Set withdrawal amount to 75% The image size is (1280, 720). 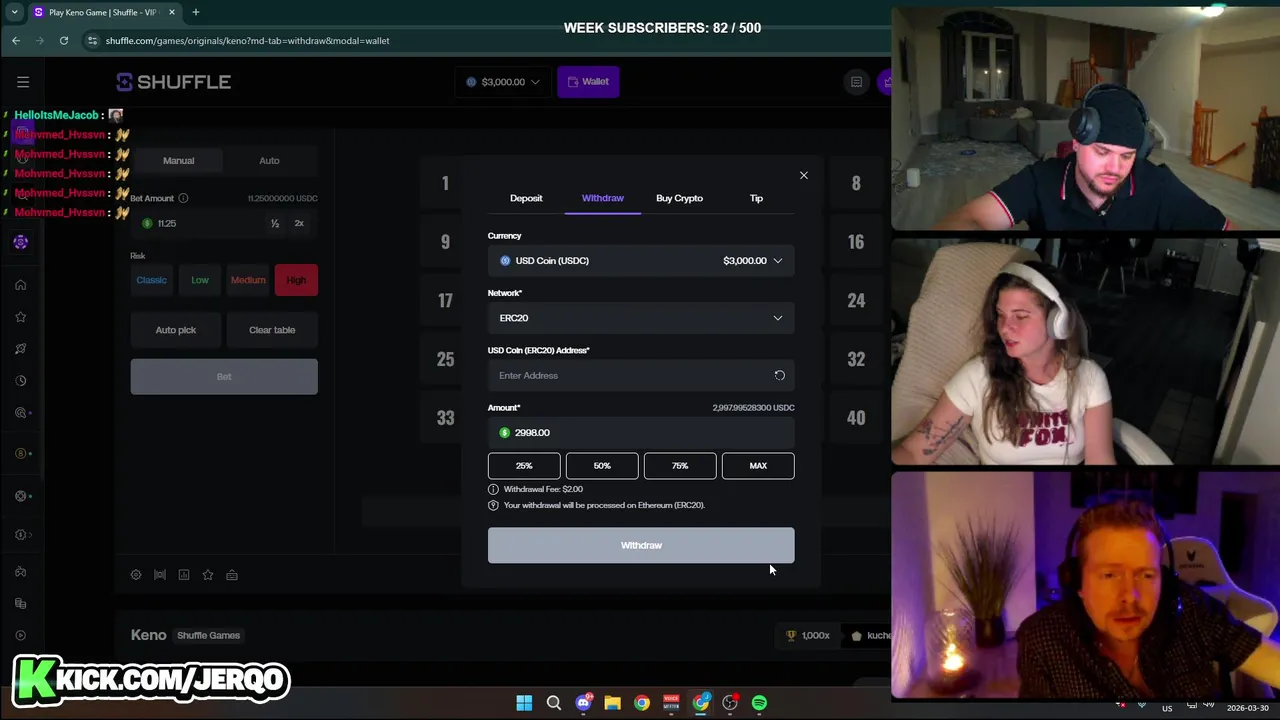point(680,466)
